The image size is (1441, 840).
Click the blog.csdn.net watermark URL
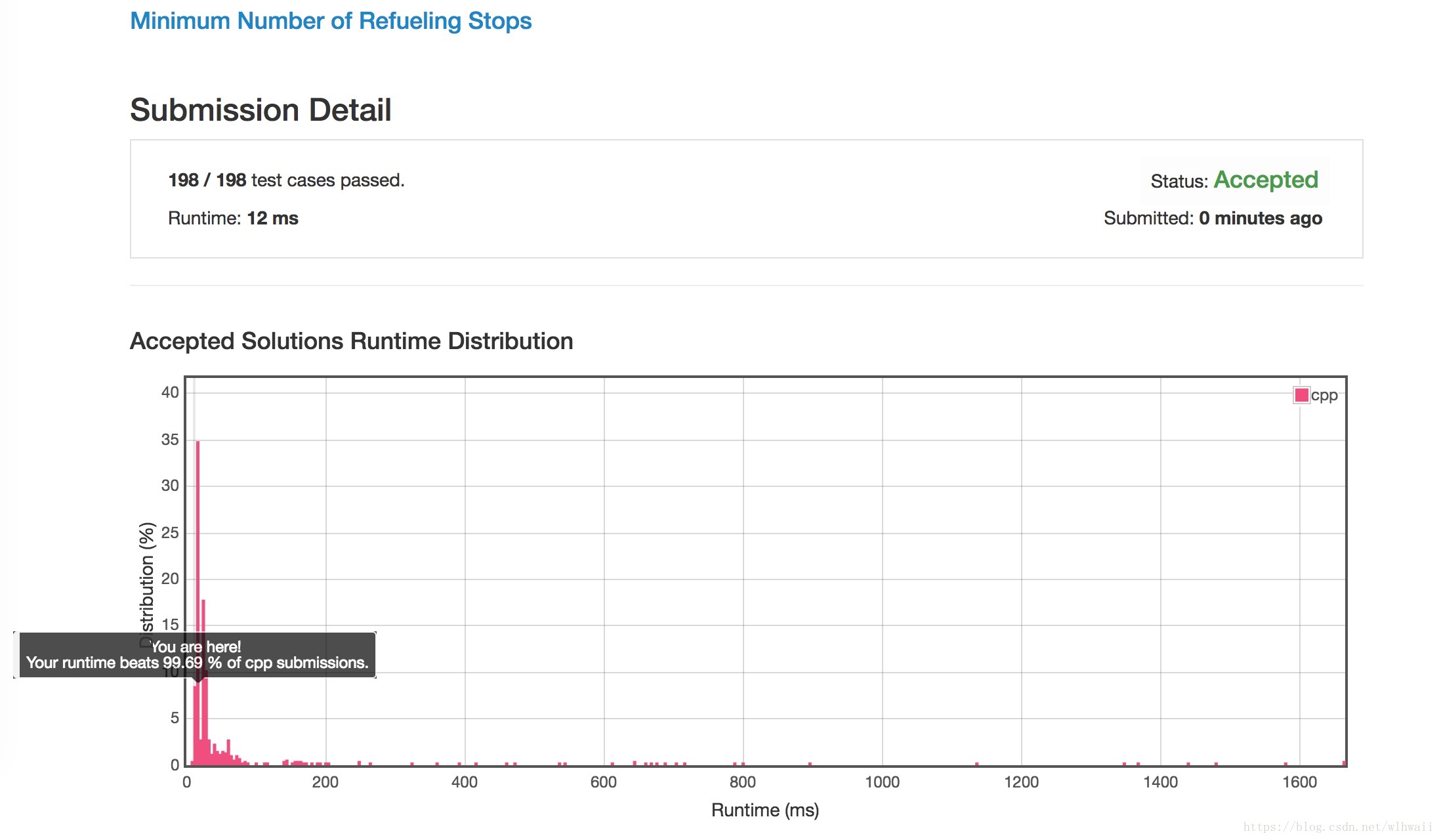1337,827
